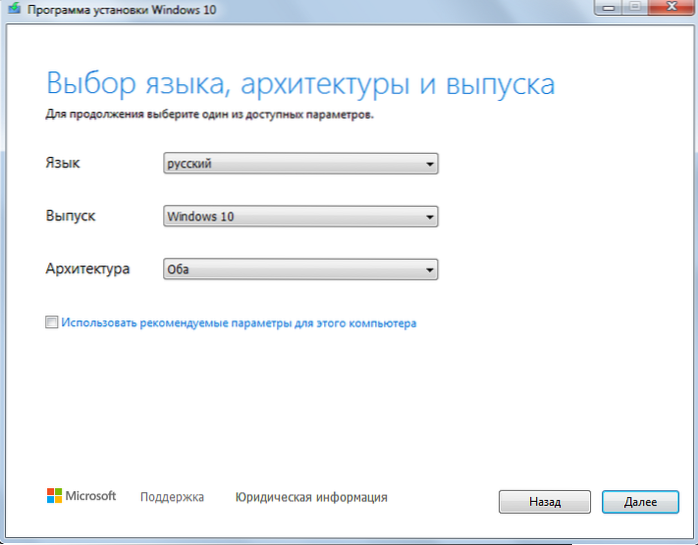
Task: Open the Юридическая информация link
Action: 311,497
